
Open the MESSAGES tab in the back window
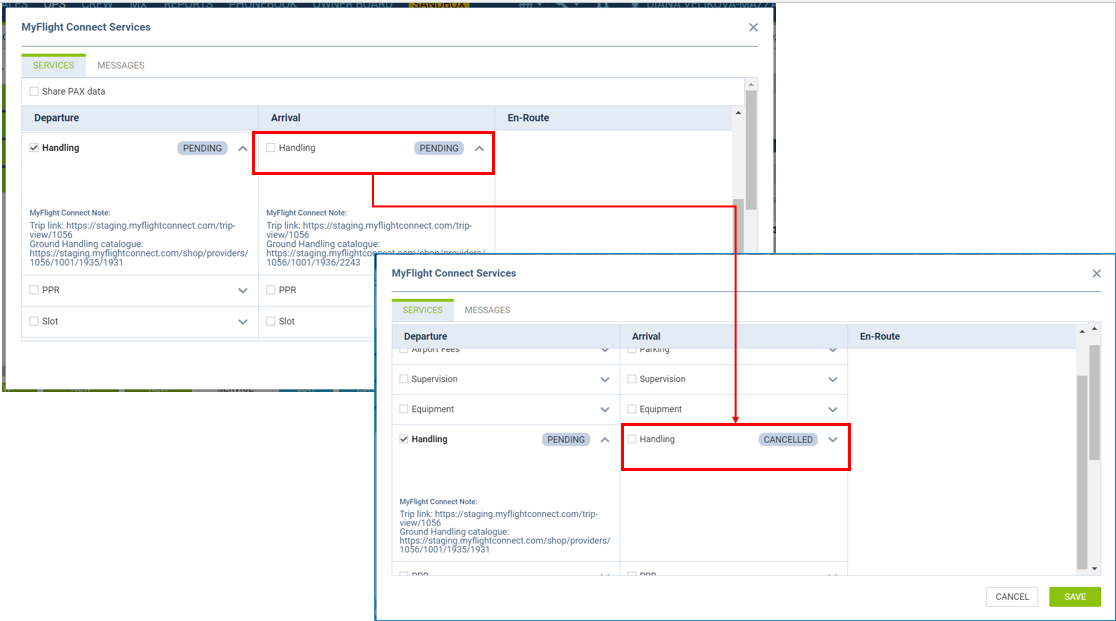pyautogui.click(x=121, y=65)
